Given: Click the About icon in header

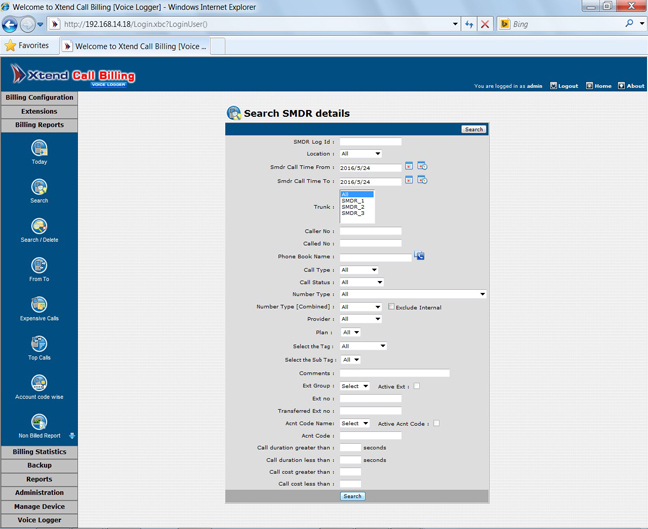Looking at the screenshot, I should [621, 86].
